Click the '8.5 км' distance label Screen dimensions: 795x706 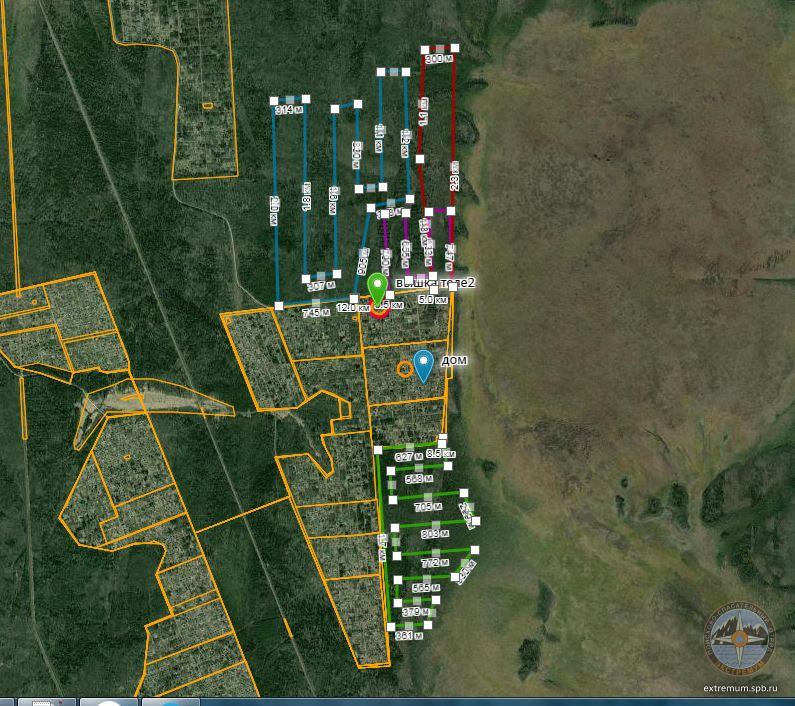pos(440,454)
